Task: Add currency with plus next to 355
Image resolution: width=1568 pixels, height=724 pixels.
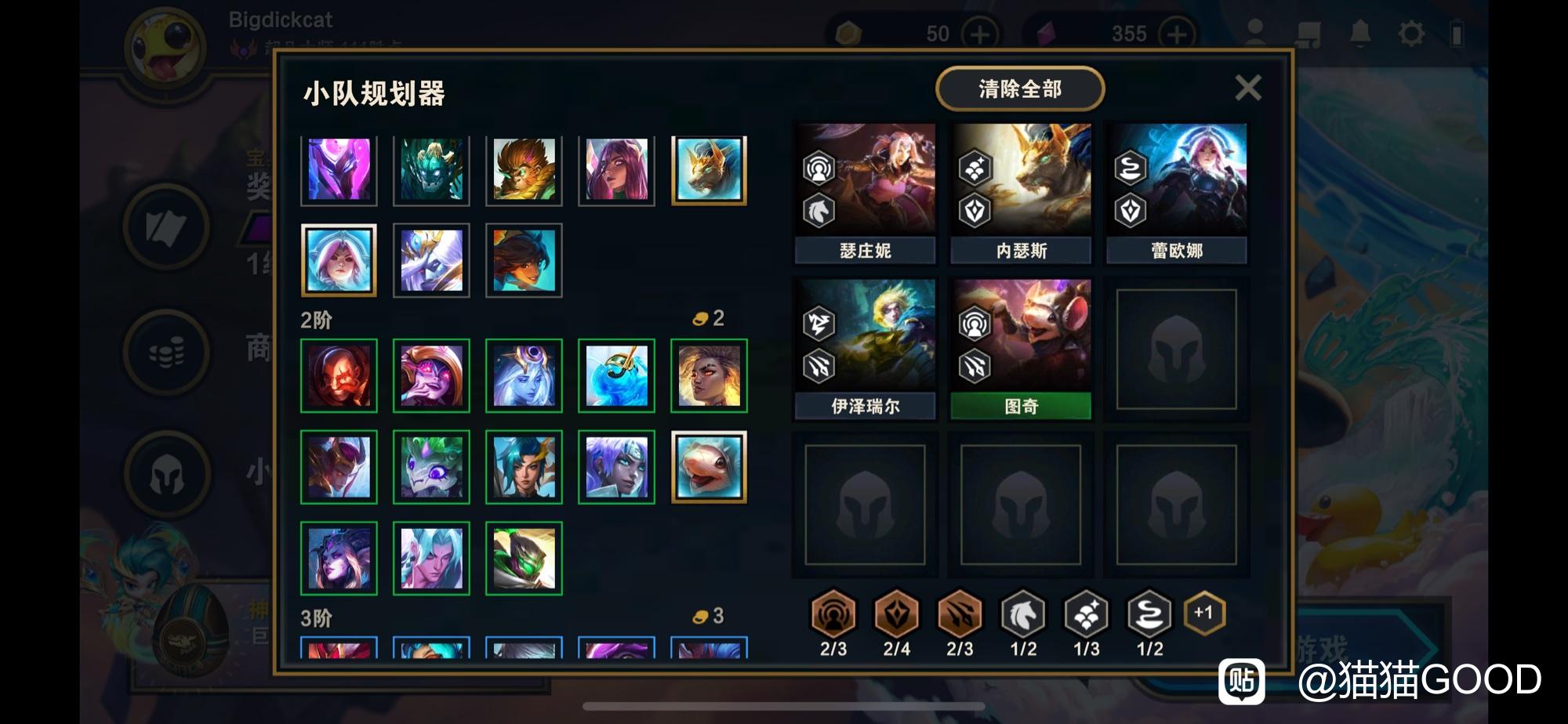Action: coord(1177,34)
